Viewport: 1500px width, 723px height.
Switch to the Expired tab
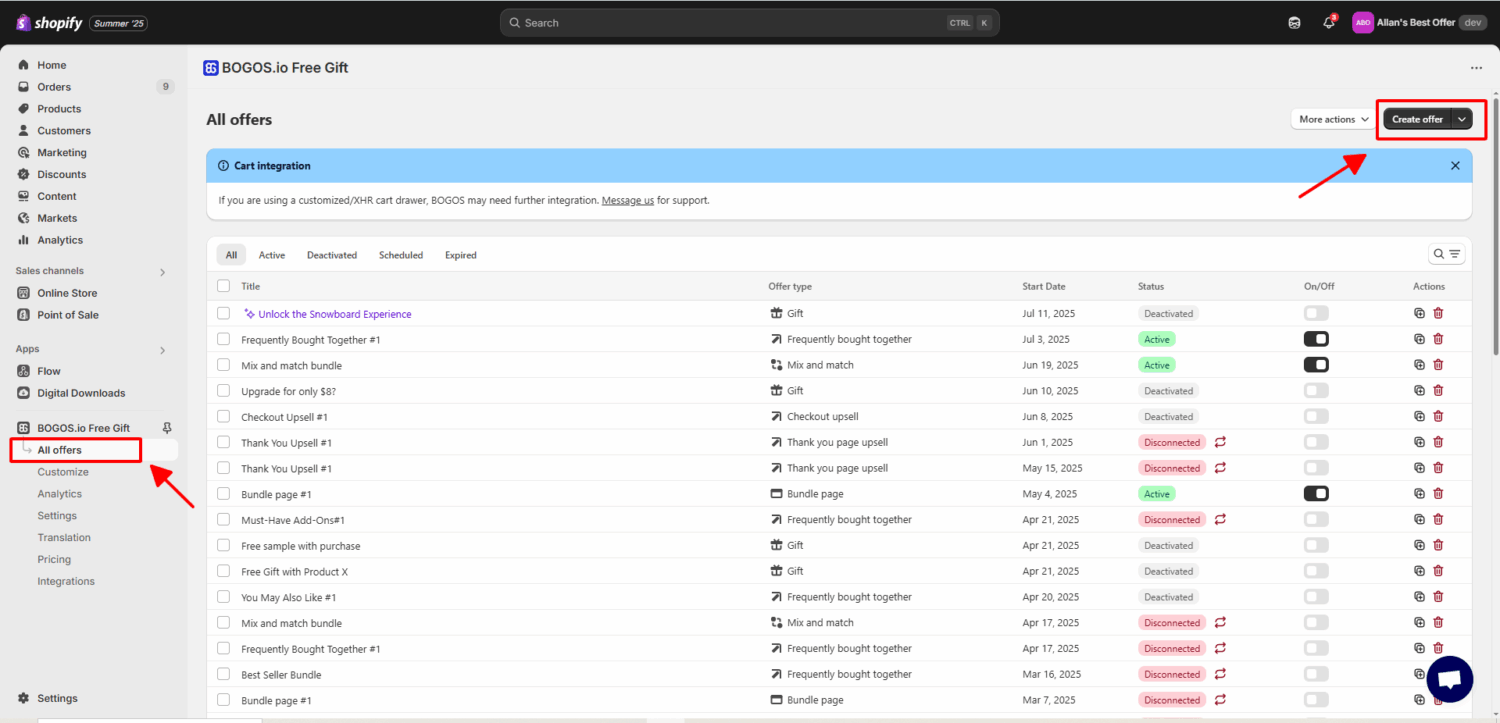[x=461, y=255]
